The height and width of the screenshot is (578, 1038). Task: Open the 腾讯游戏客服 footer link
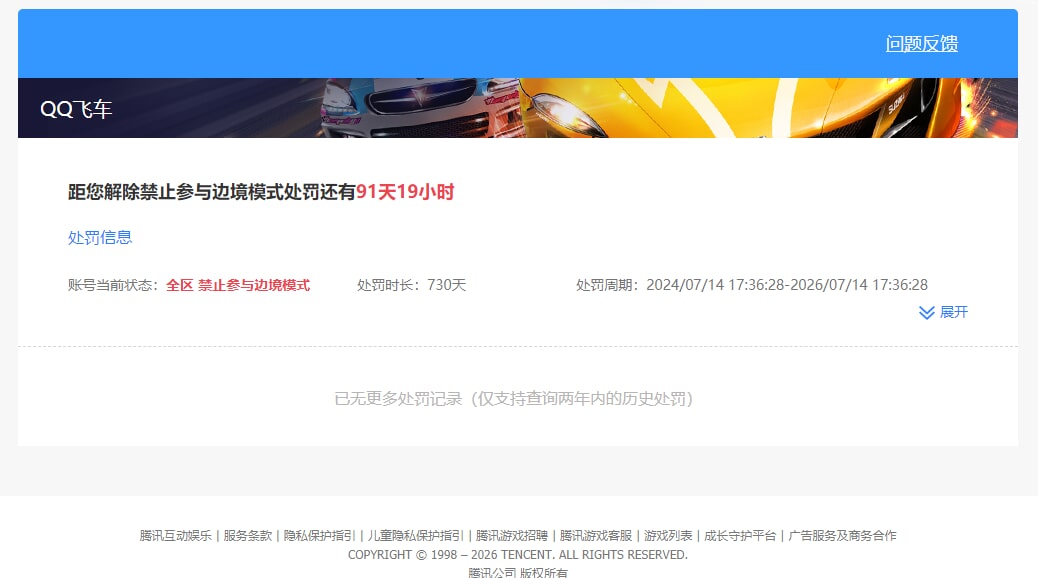(596, 536)
